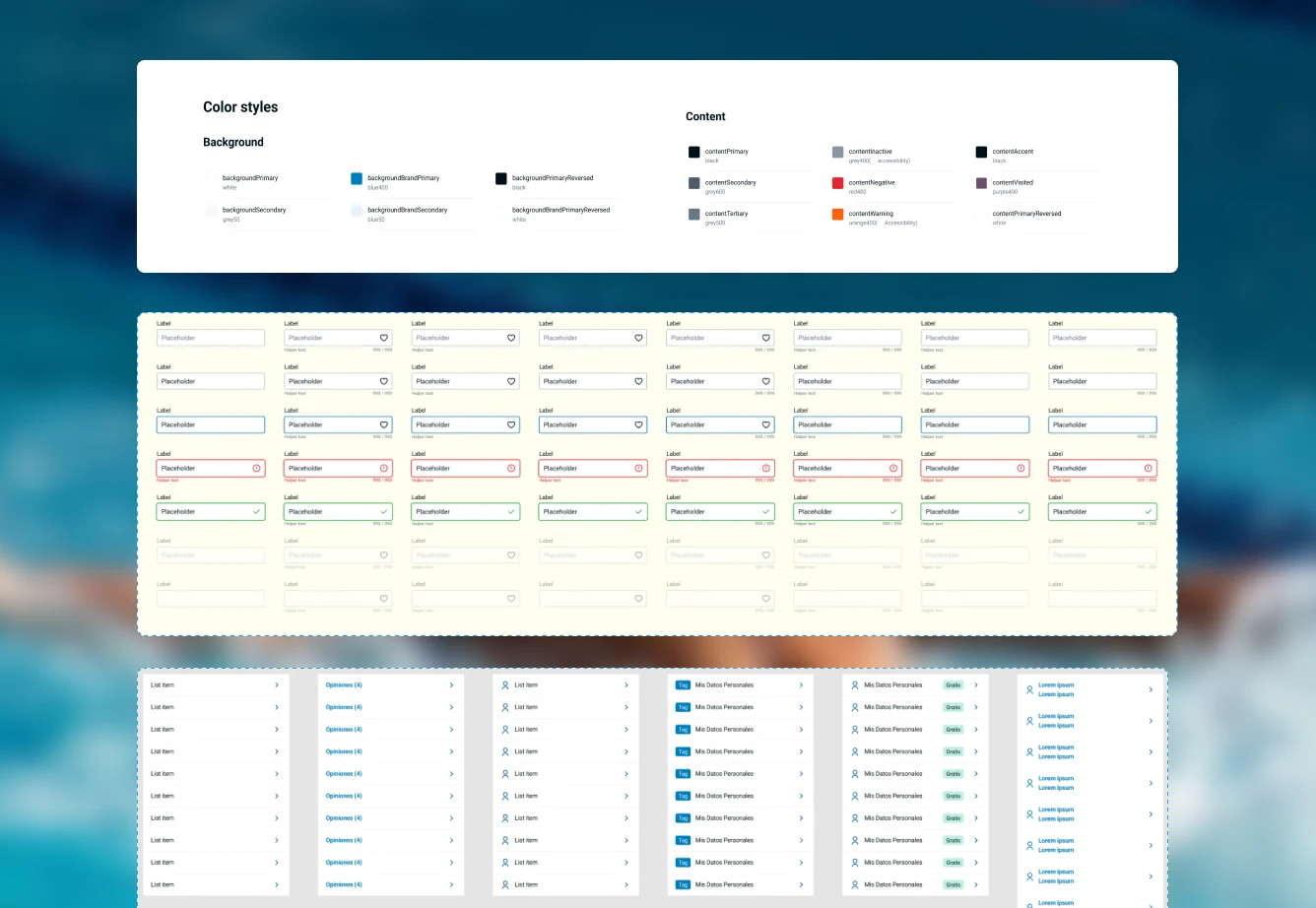Click the 'Content' section heading
Screen dimensions: 1316x908
(705, 116)
